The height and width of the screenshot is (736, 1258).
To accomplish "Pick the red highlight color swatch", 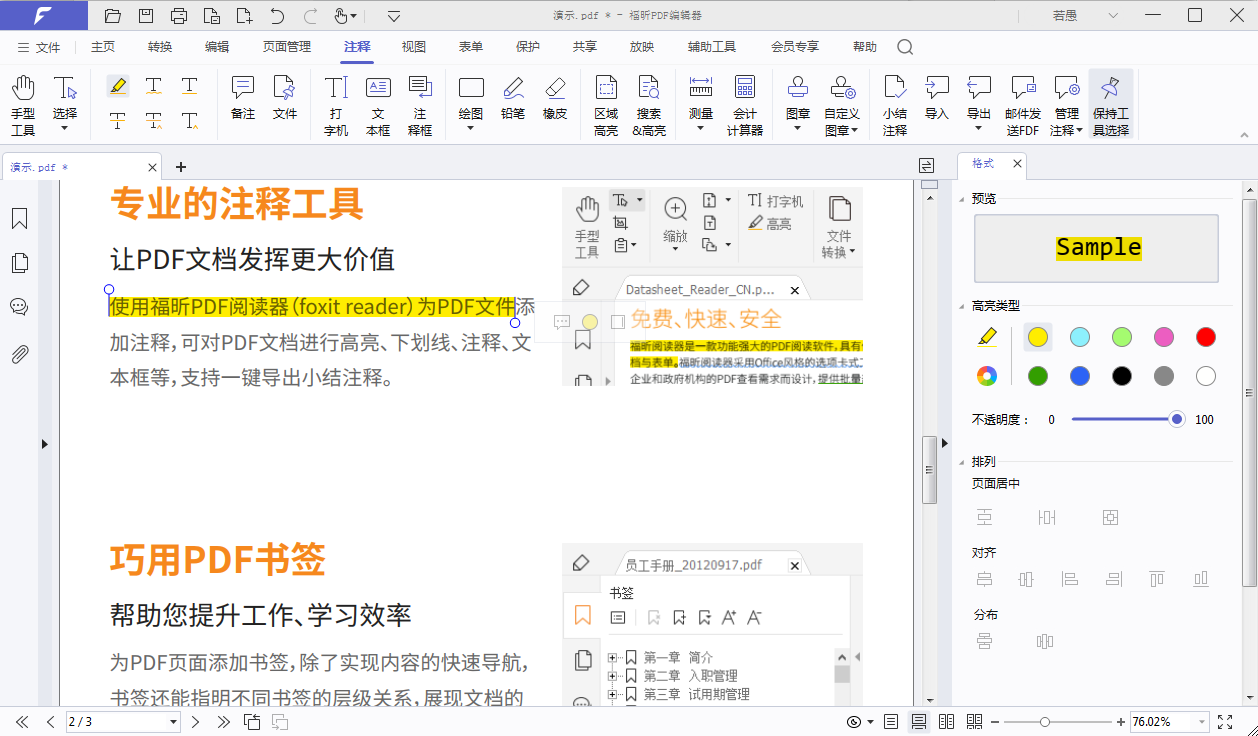I will pyautogui.click(x=1206, y=337).
